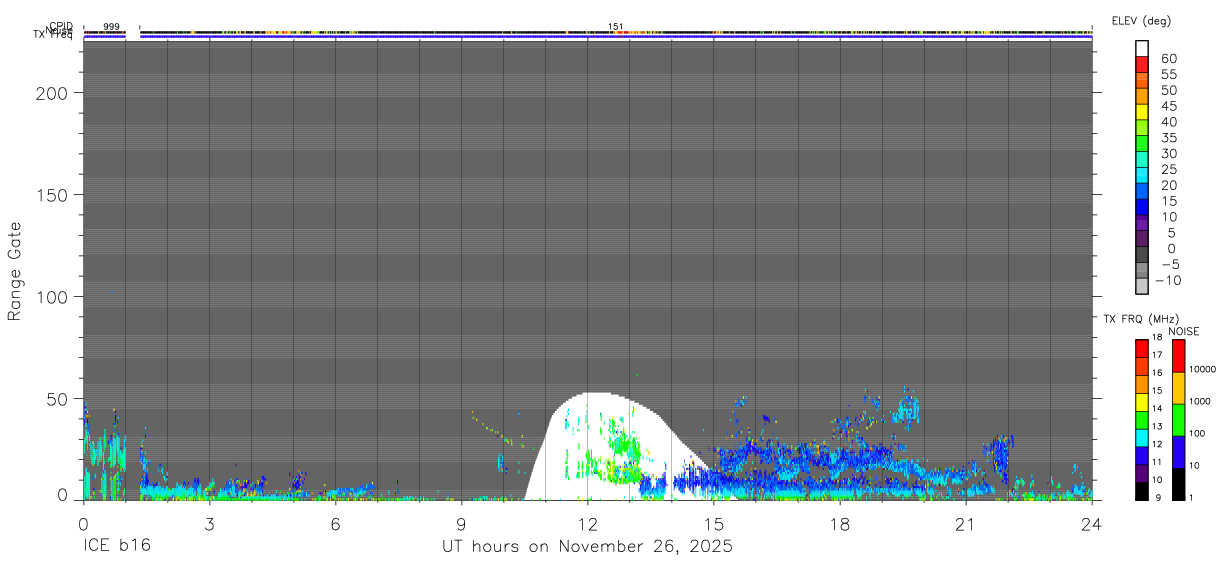Click the '−10' label on ELEV scale

[1169, 280]
